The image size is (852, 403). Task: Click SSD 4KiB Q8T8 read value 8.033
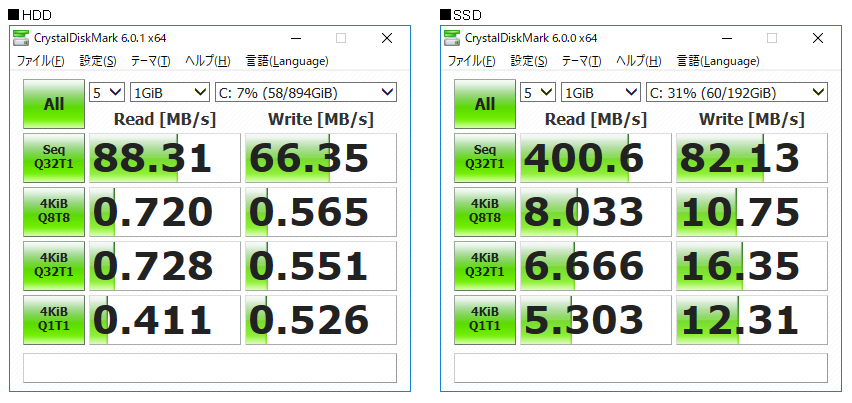pos(596,212)
